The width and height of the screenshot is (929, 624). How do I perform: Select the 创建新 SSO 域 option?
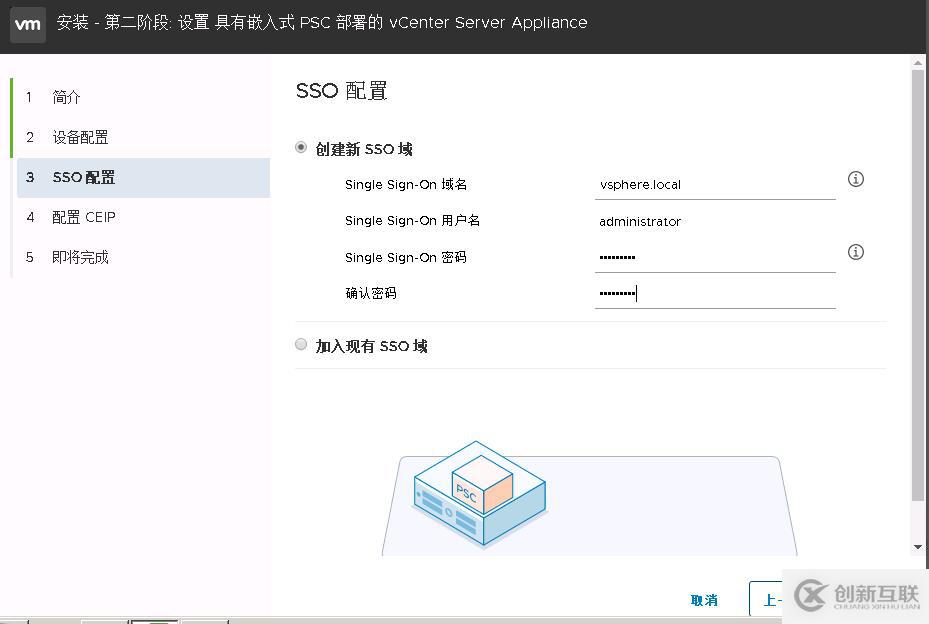[300, 147]
